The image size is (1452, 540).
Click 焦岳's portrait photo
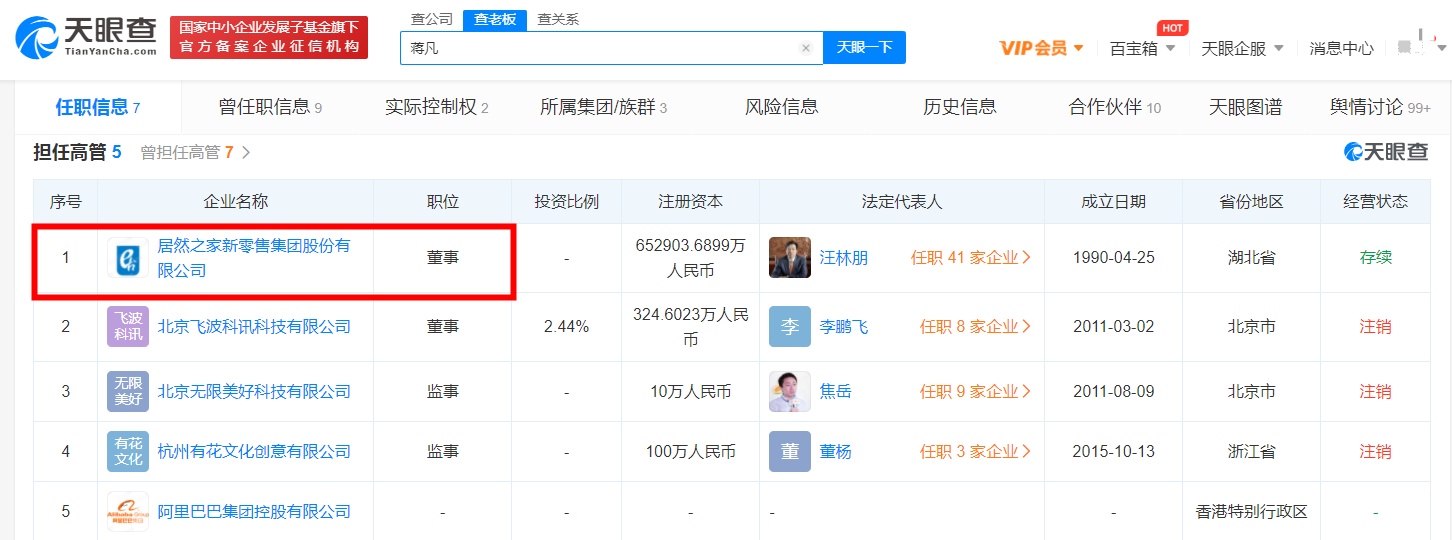[790, 391]
